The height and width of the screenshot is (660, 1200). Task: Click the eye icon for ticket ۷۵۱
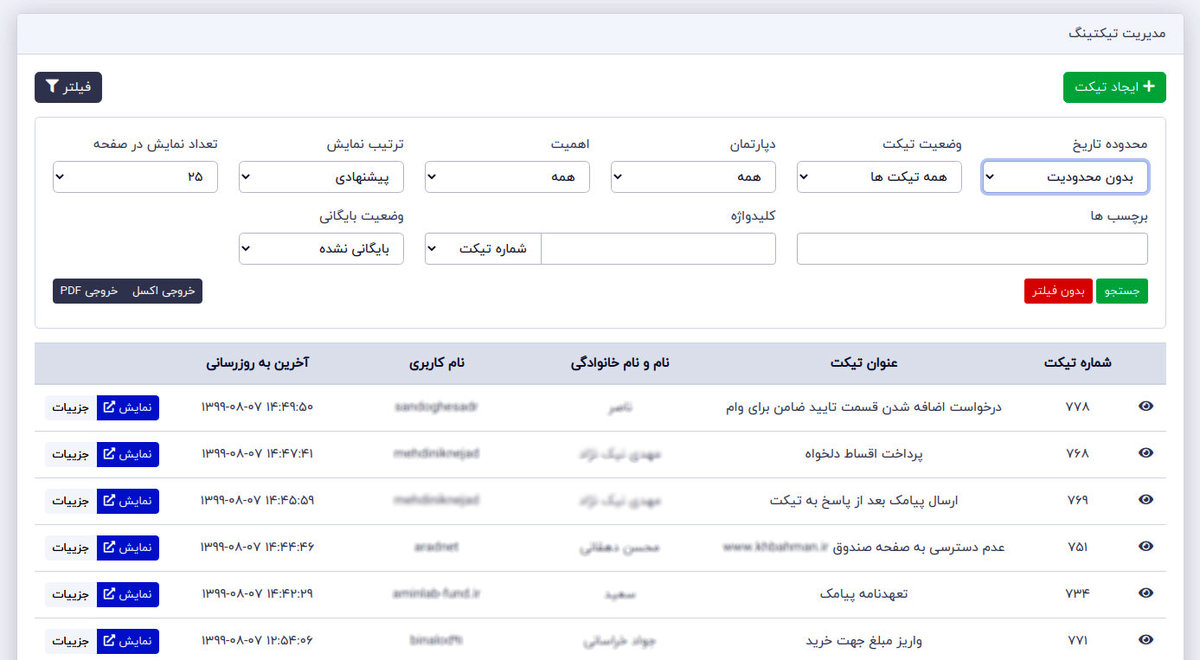1146,547
